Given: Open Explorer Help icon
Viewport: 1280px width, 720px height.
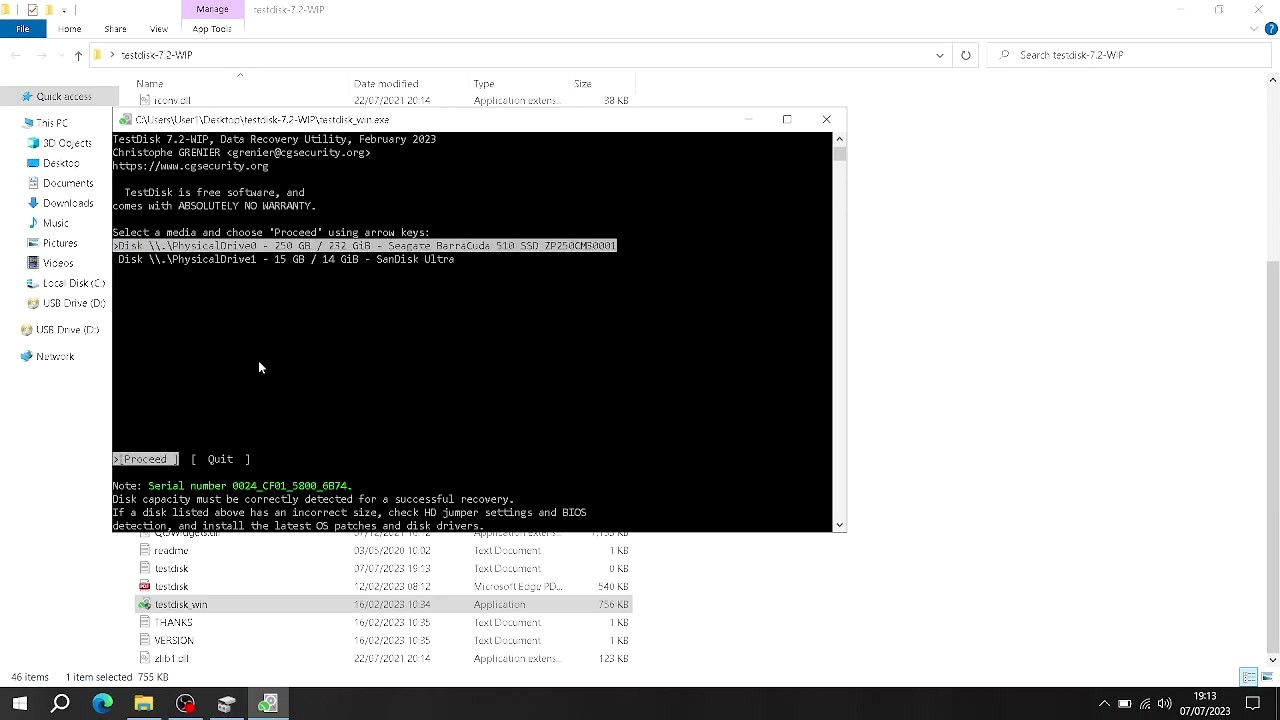Looking at the screenshot, I should tap(1271, 29).
